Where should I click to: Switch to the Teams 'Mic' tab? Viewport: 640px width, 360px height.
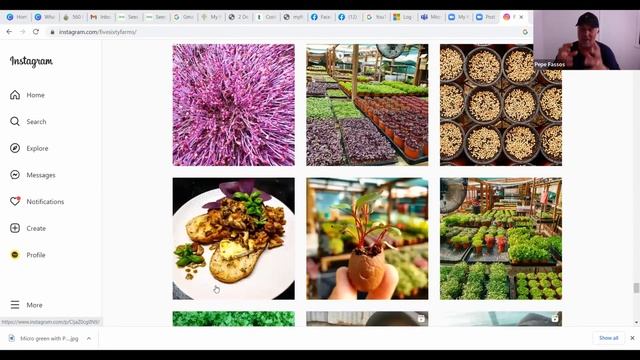click(x=431, y=17)
